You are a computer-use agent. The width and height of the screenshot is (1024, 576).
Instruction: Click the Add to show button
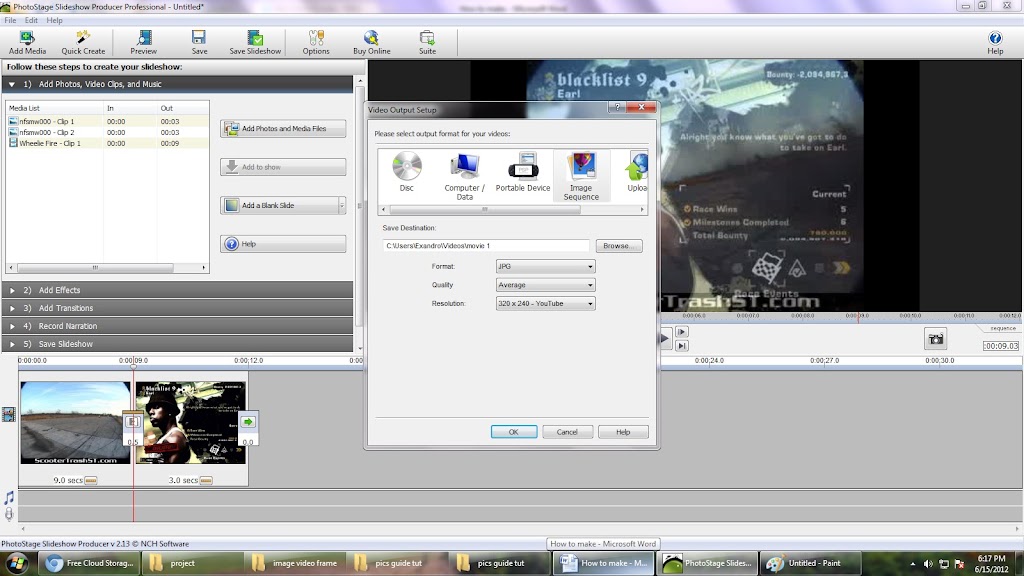pyautogui.click(x=283, y=167)
